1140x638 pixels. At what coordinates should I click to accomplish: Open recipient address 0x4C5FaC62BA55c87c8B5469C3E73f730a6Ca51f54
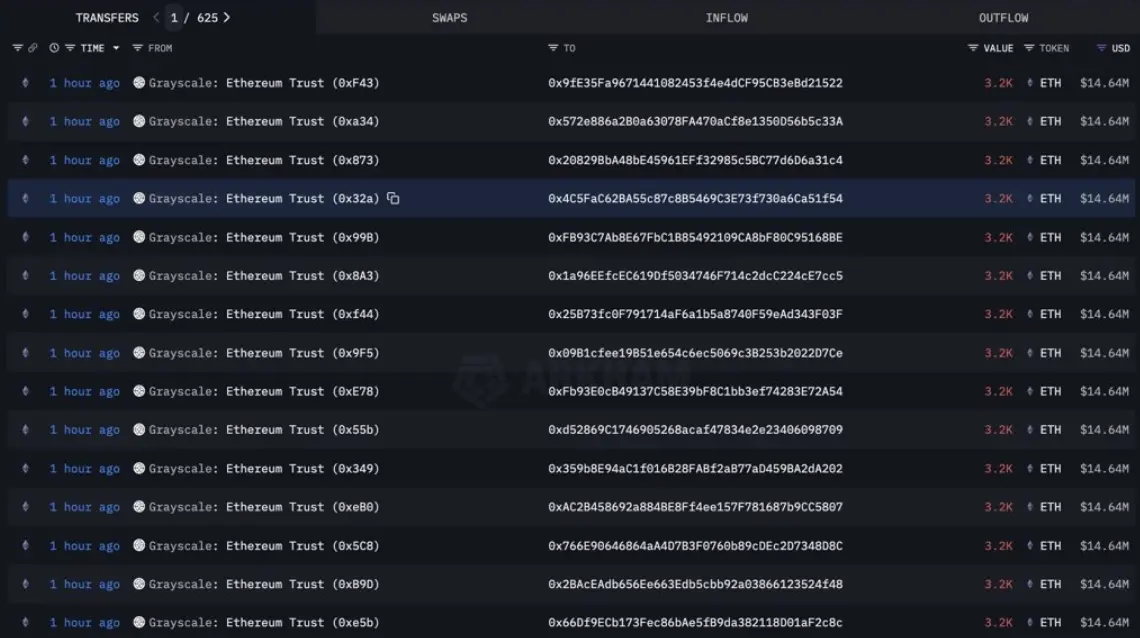pos(695,198)
